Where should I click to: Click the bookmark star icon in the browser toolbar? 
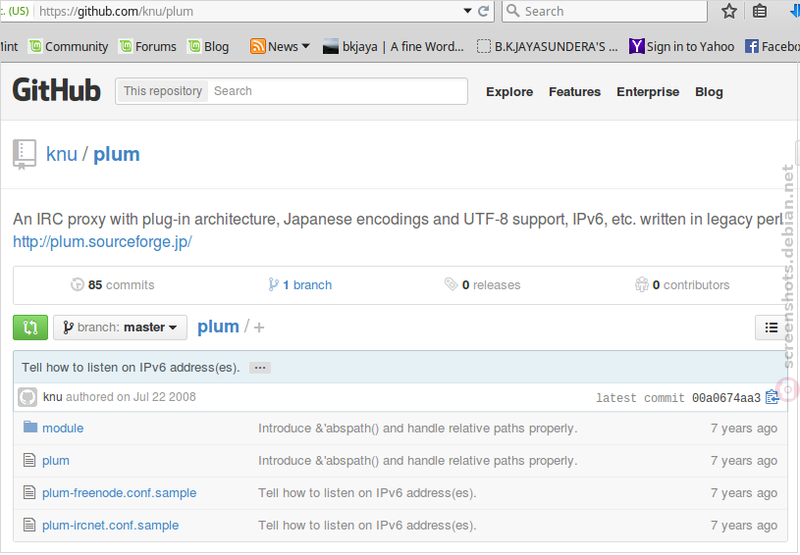point(729,11)
